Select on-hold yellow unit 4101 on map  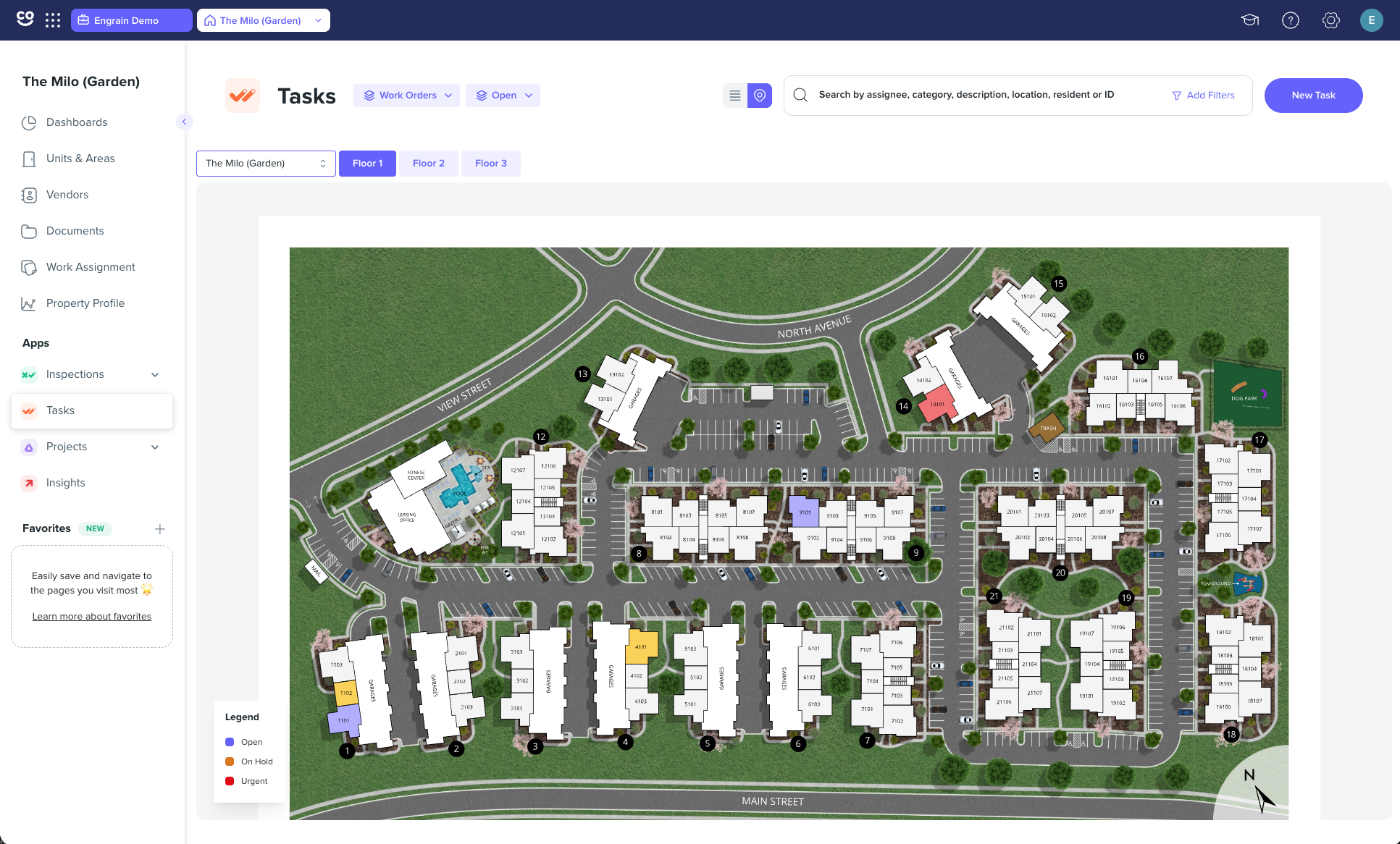click(x=641, y=647)
